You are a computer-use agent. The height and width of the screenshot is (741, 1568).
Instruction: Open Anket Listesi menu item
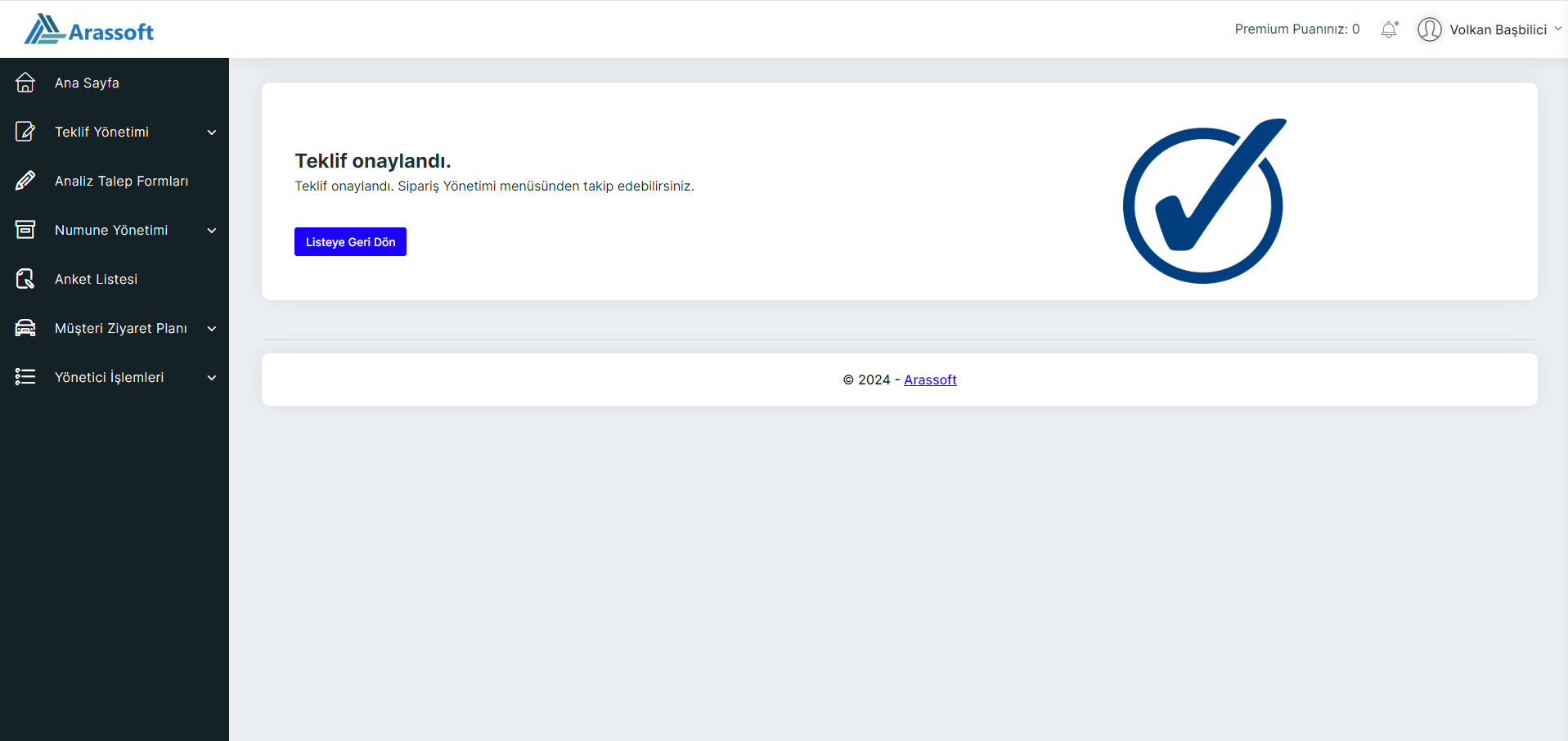[115, 279]
